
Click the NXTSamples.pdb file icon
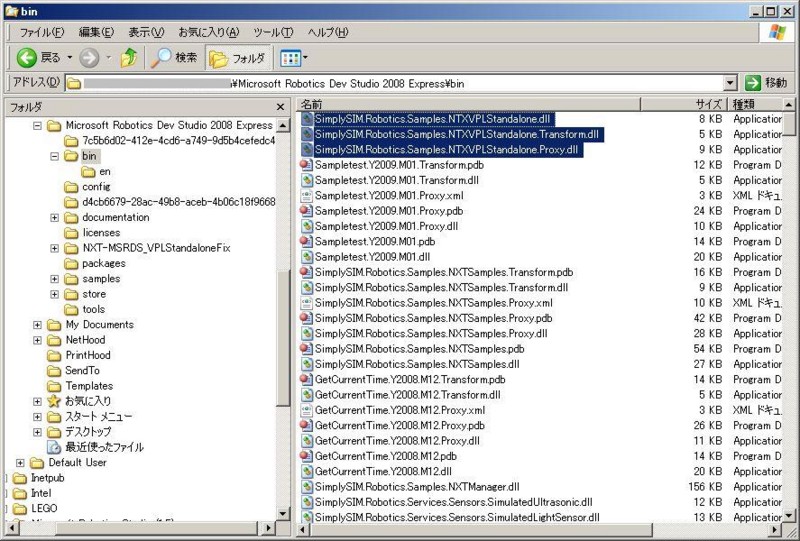[306, 349]
